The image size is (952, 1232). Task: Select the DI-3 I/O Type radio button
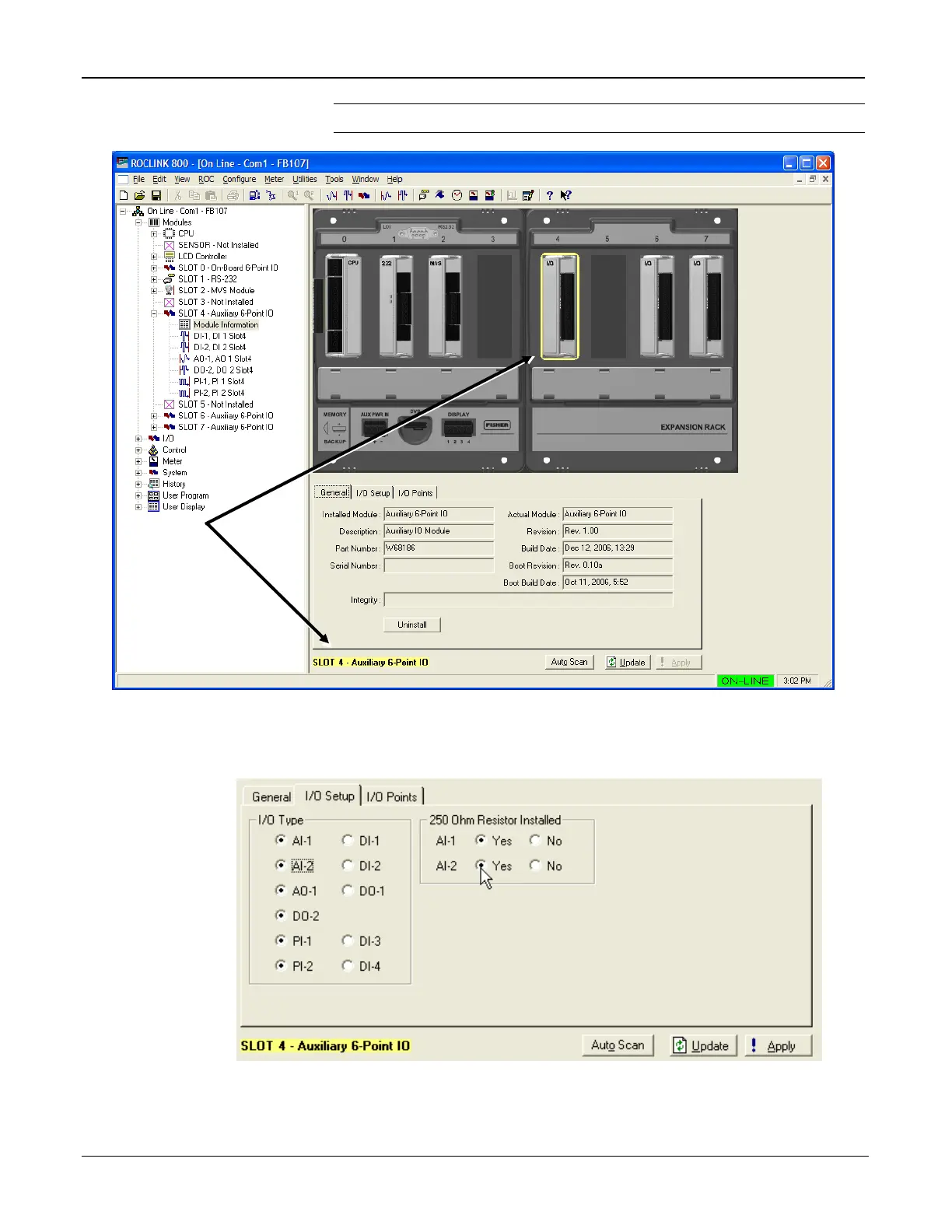[x=348, y=940]
